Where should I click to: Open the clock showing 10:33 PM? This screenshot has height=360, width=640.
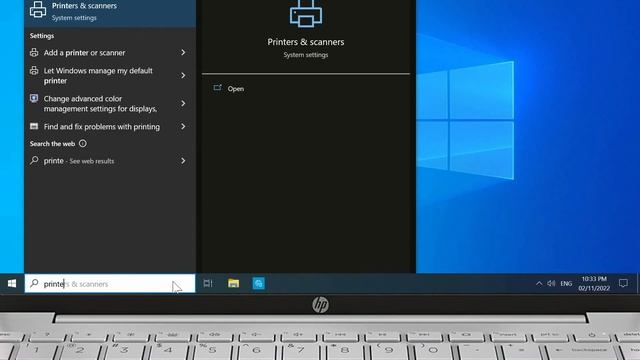tap(594, 283)
